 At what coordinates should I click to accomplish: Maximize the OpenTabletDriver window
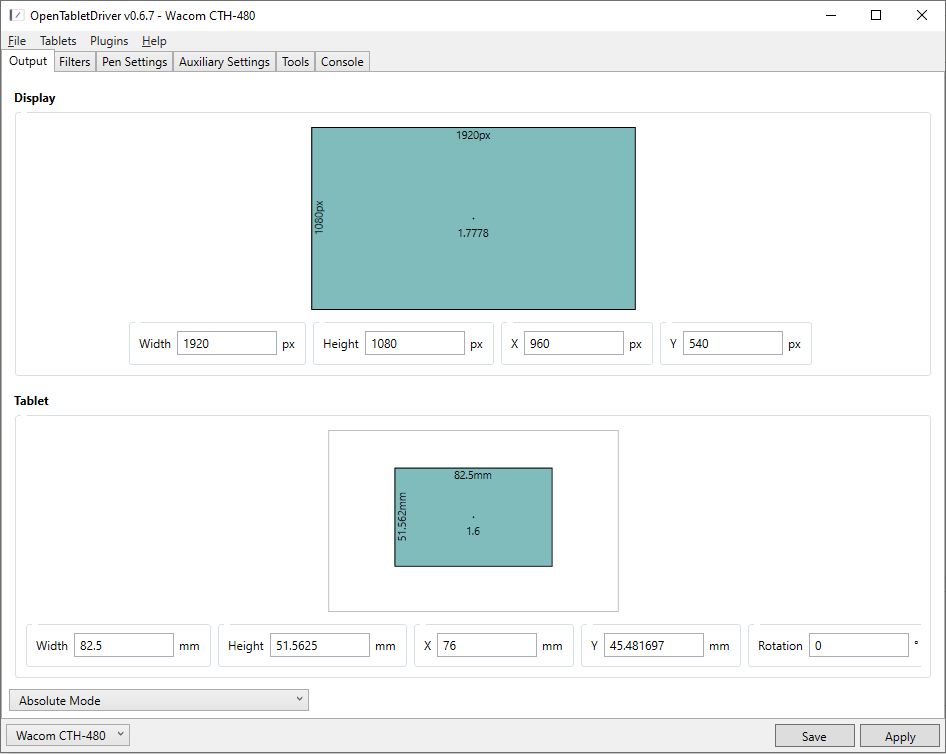(876, 15)
